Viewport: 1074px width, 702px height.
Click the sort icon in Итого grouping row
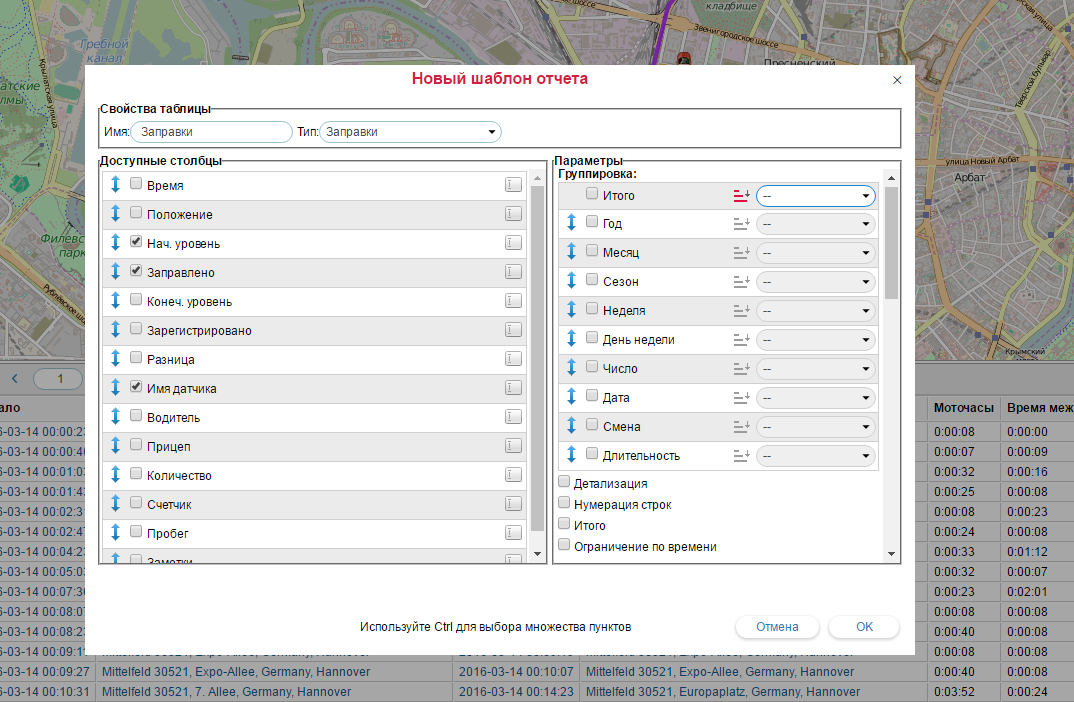(741, 196)
